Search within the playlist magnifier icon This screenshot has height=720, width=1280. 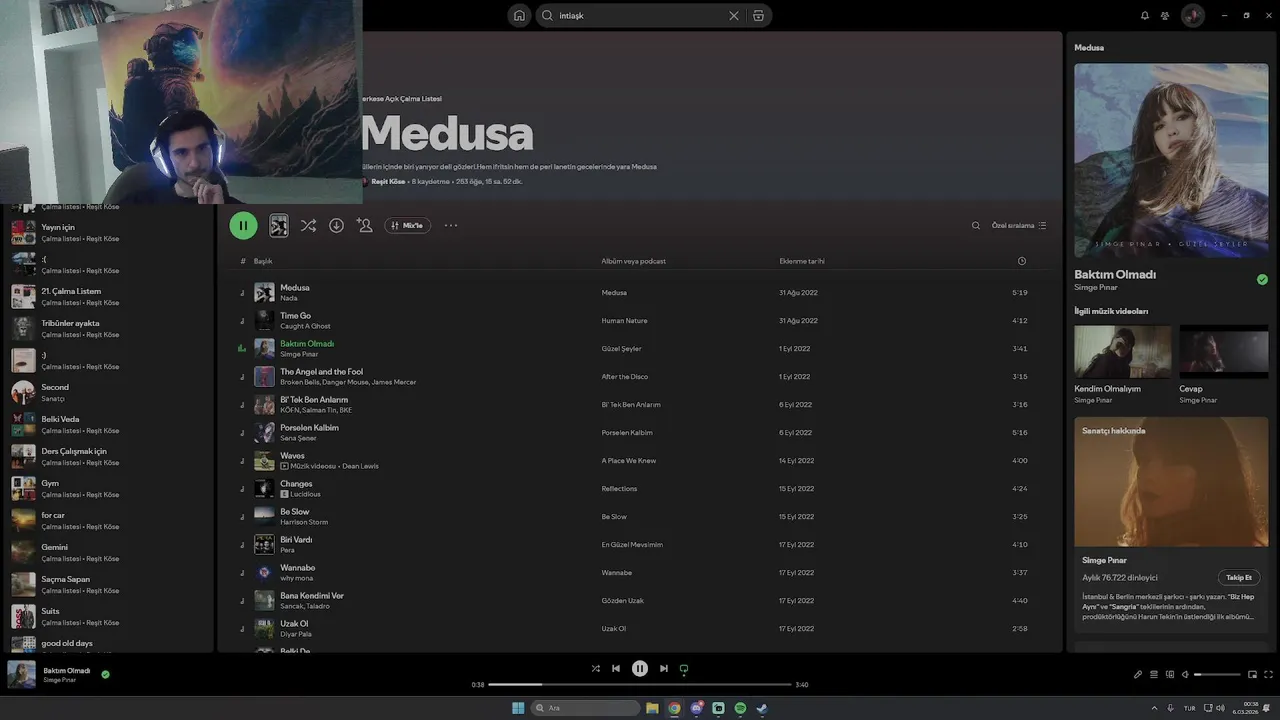pos(976,226)
